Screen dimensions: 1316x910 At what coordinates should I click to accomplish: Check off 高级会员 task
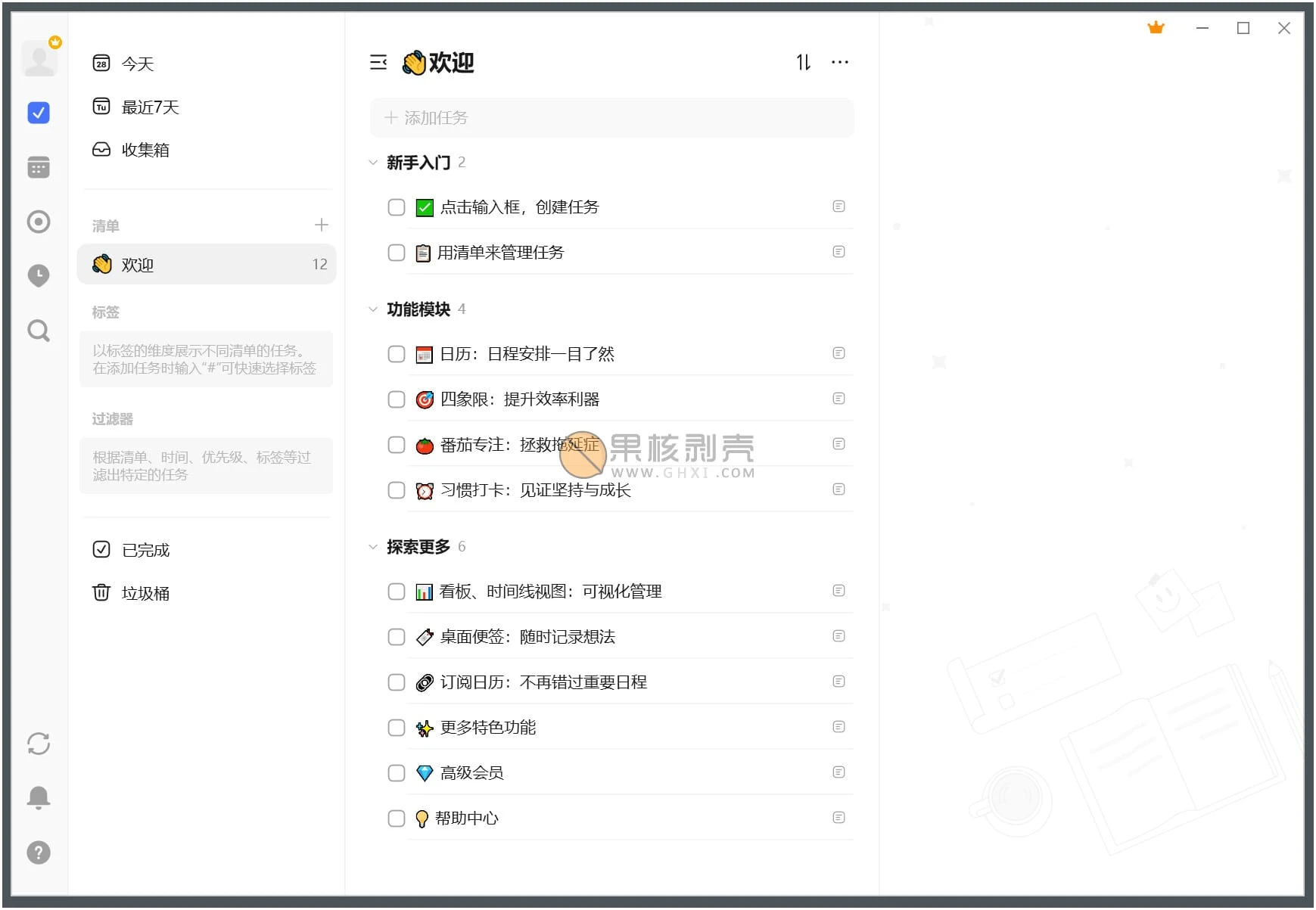click(x=397, y=773)
